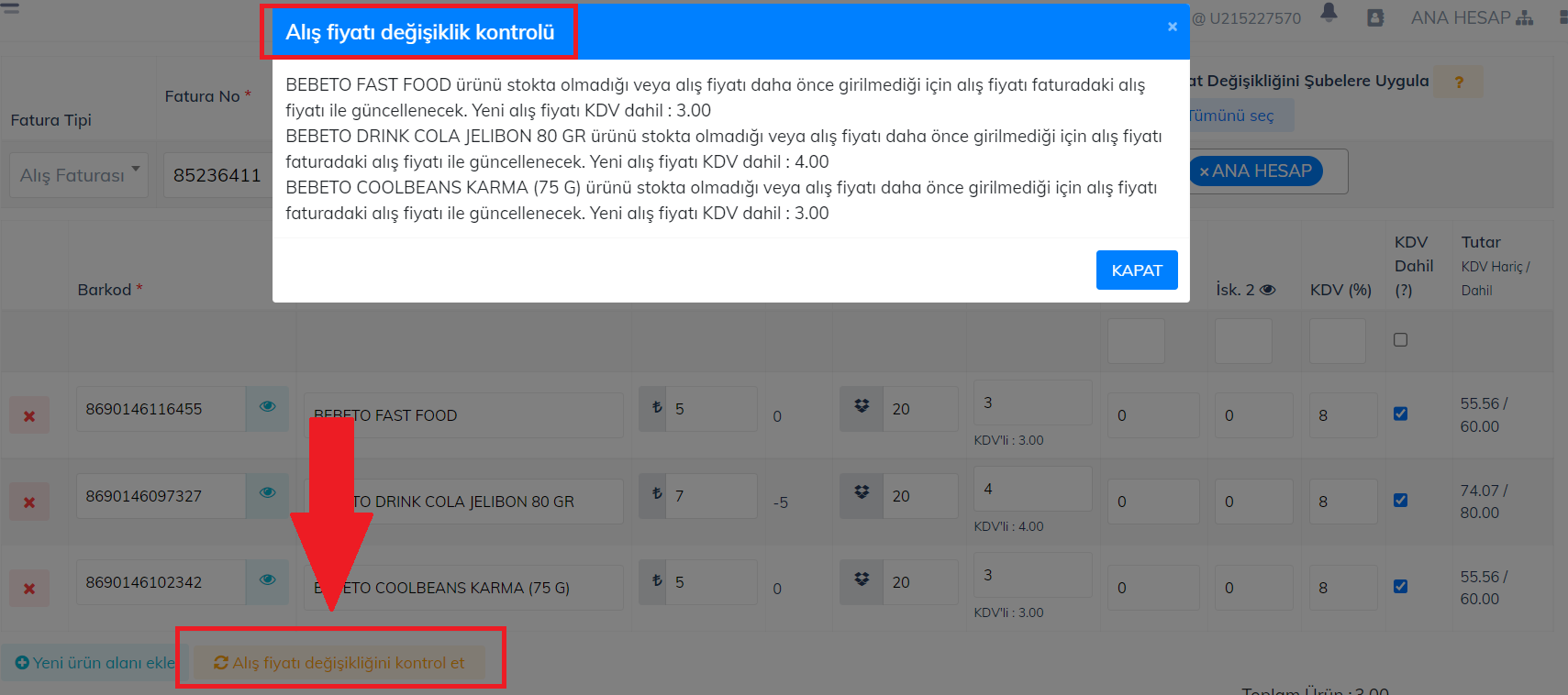Delete the BEBETO DRINK COLA JELIBON row

[29, 502]
